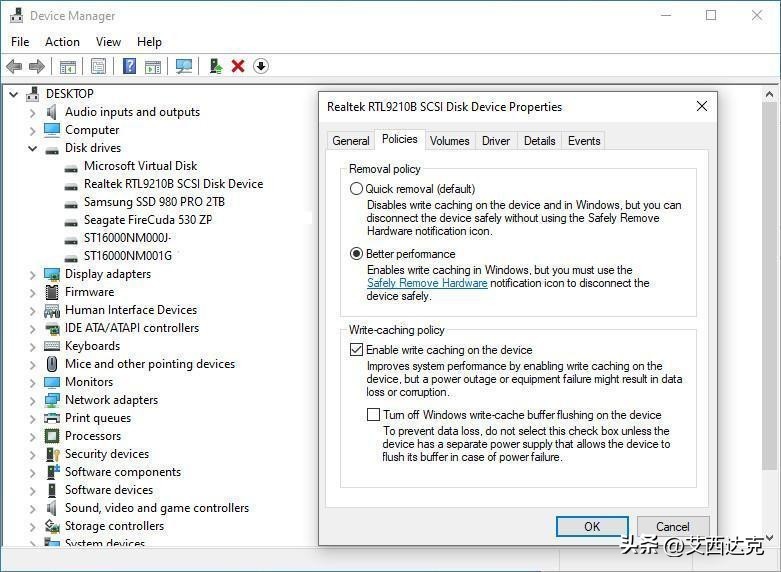Click the Action pane toolbar icon
Screen dimensions: 781x572
coord(153,66)
